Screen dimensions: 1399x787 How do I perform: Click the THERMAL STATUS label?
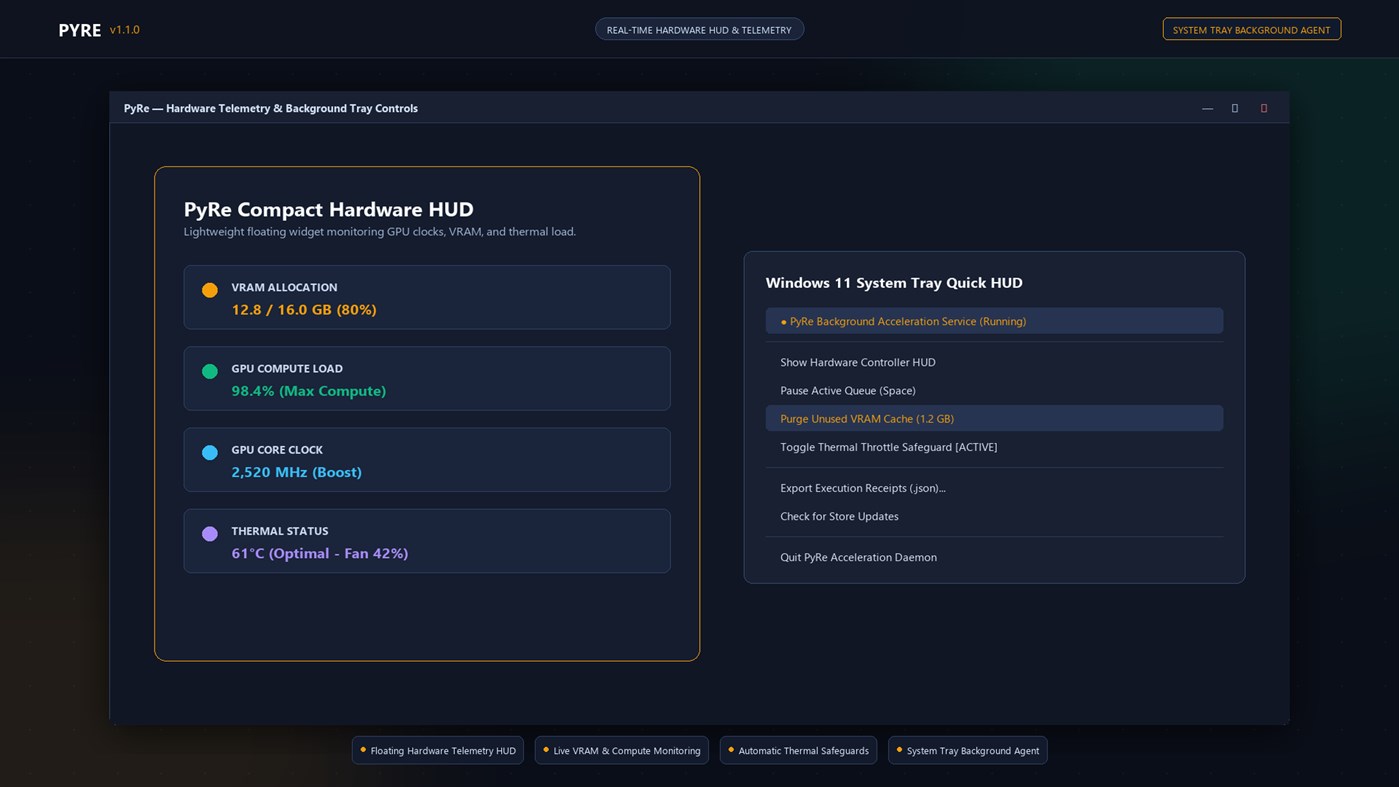pyautogui.click(x=280, y=531)
